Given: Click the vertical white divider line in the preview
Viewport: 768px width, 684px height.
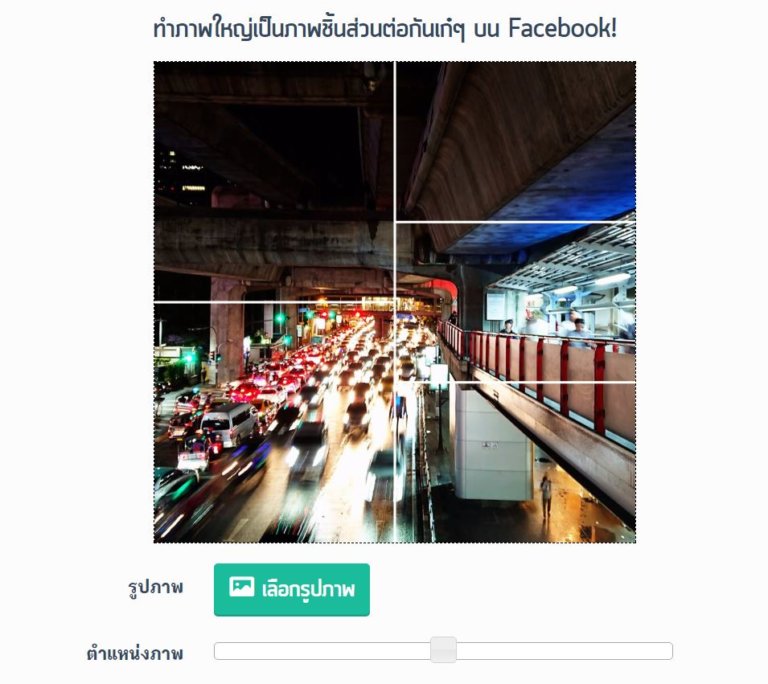Looking at the screenshot, I should click(395, 302).
